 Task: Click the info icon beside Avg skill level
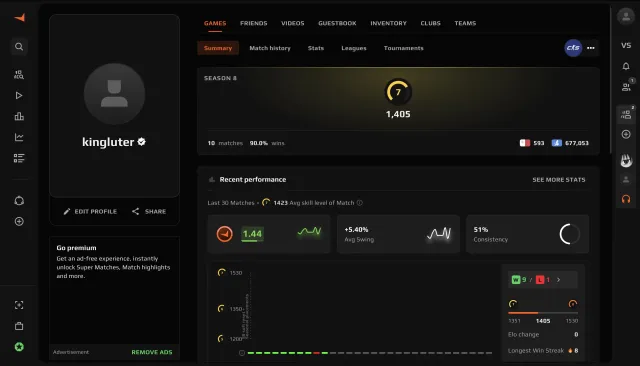360,203
